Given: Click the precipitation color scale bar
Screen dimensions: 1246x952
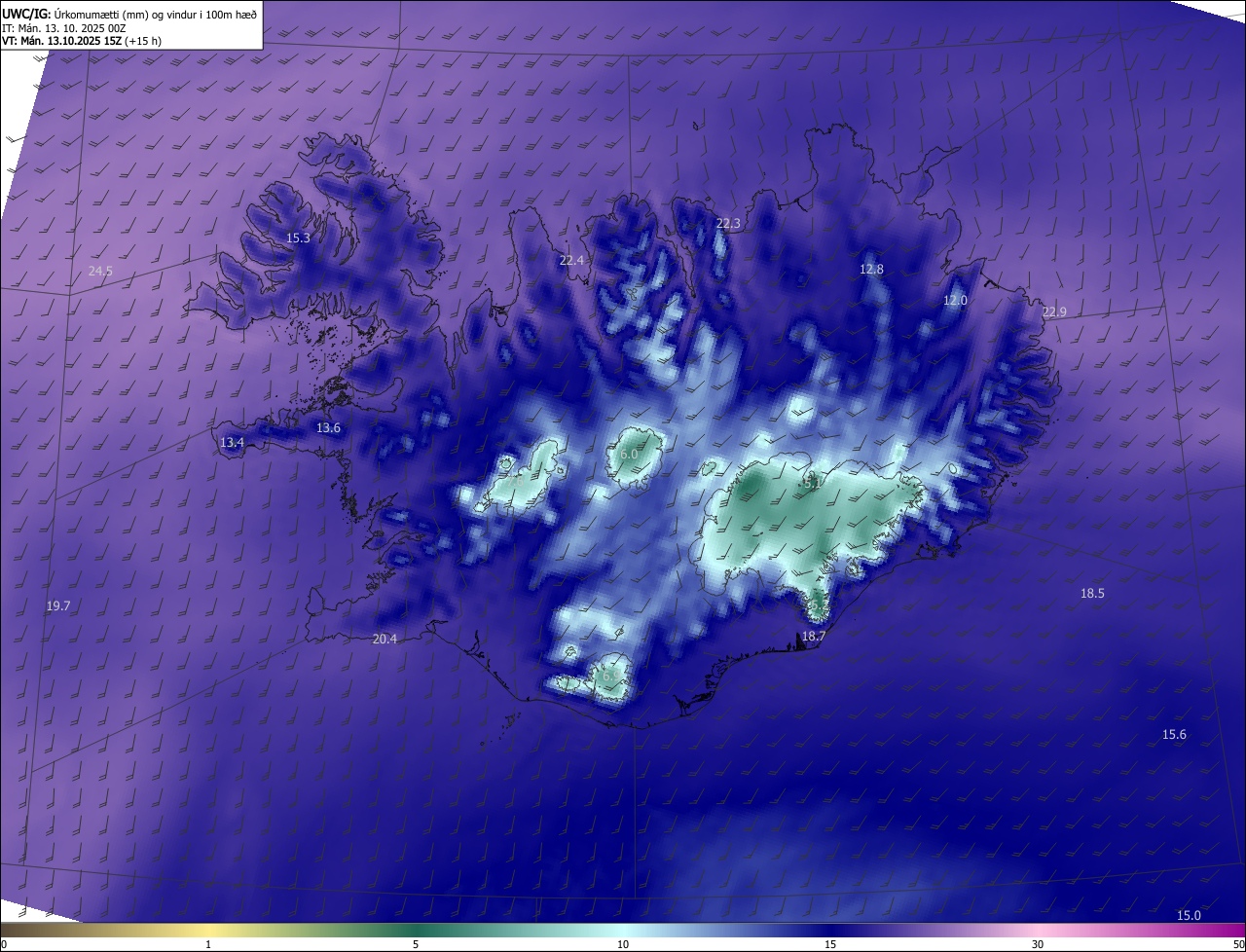Looking at the screenshot, I should (x=623, y=930).
